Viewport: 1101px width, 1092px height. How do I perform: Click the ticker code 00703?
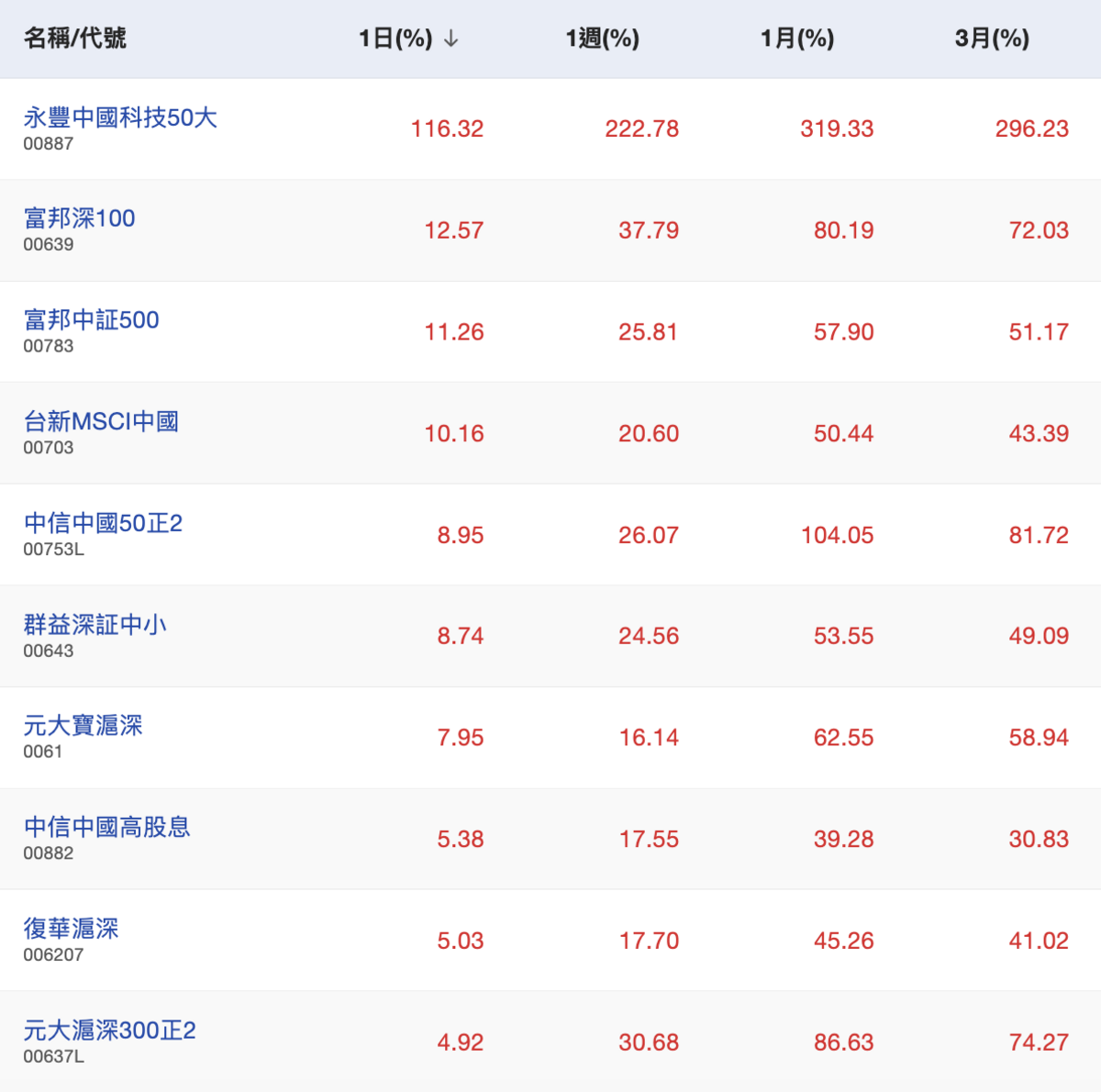point(49,448)
